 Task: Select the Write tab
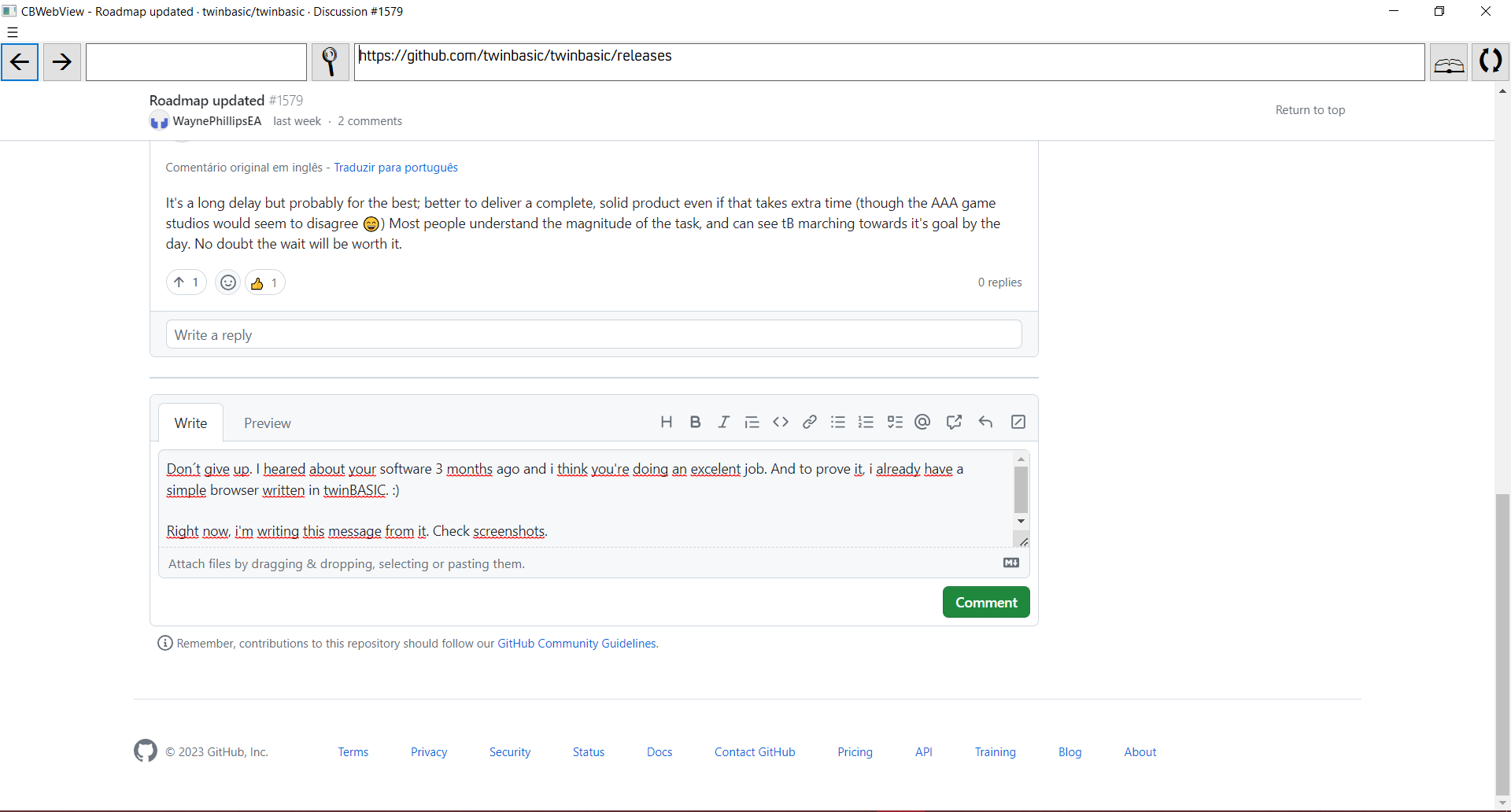click(x=190, y=423)
